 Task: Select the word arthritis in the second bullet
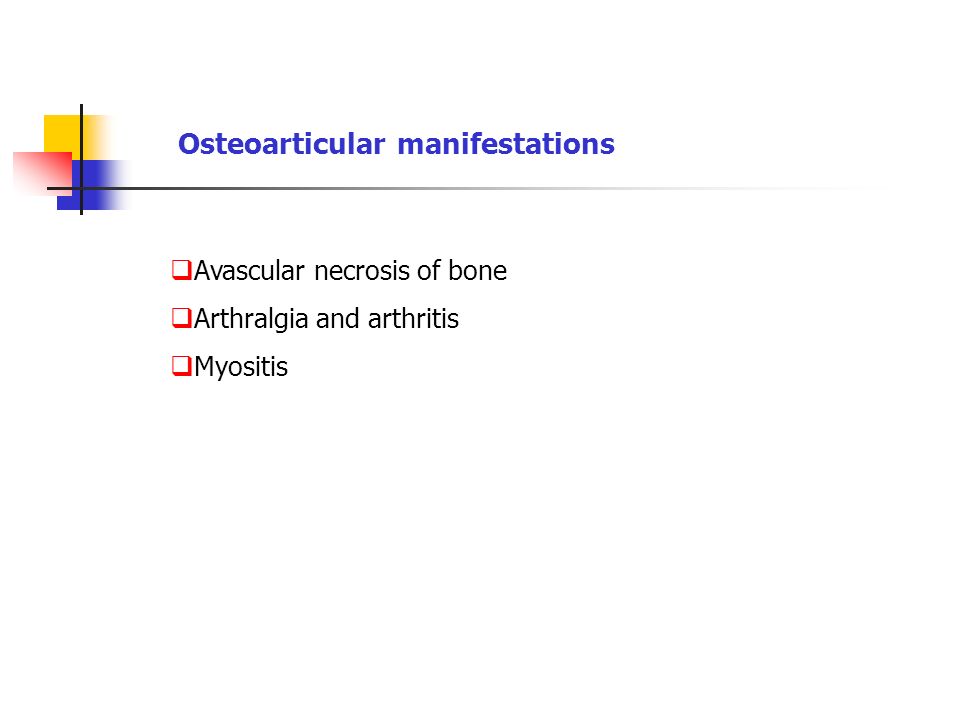(x=413, y=319)
